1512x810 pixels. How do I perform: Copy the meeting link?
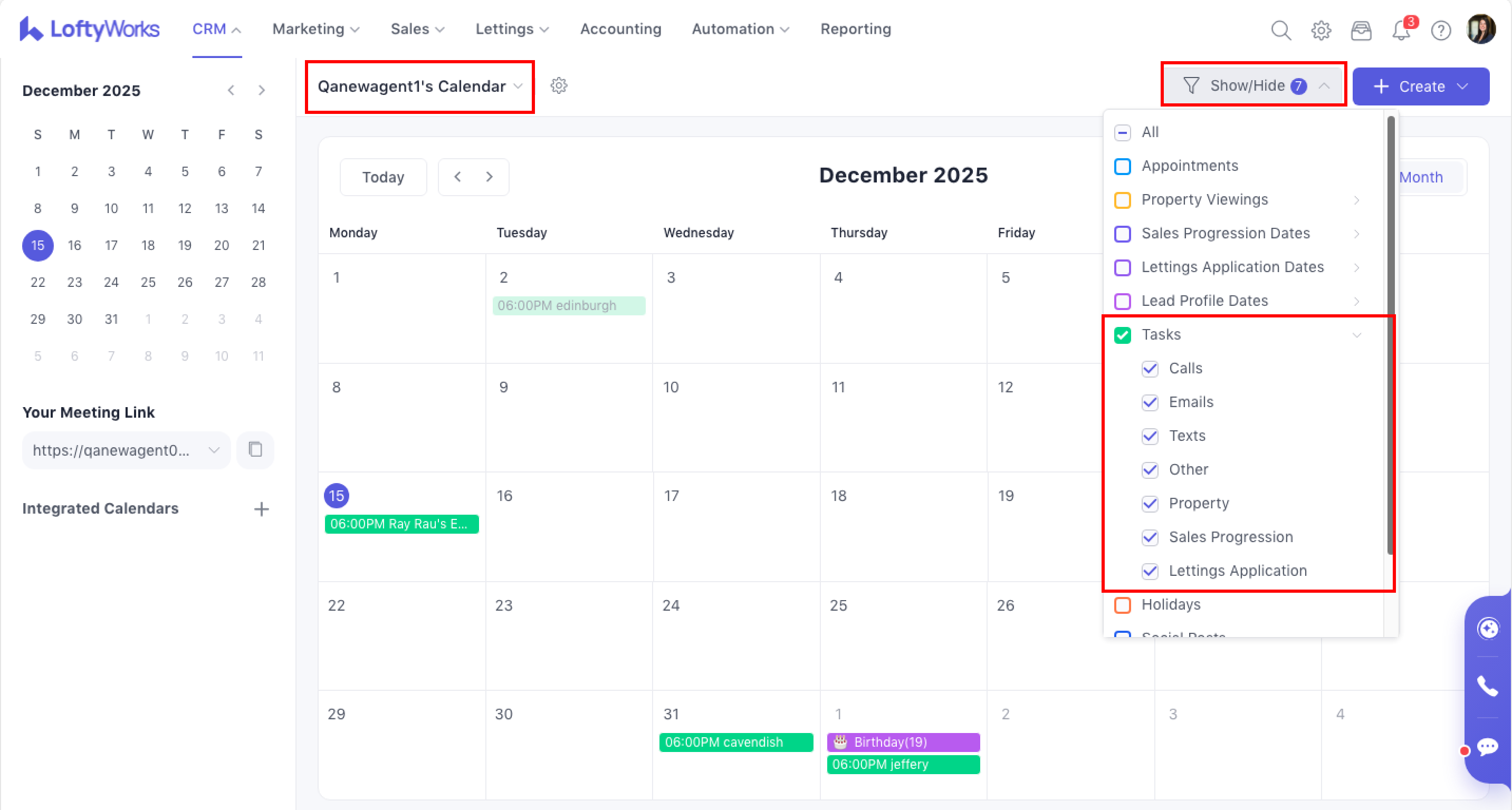click(255, 450)
